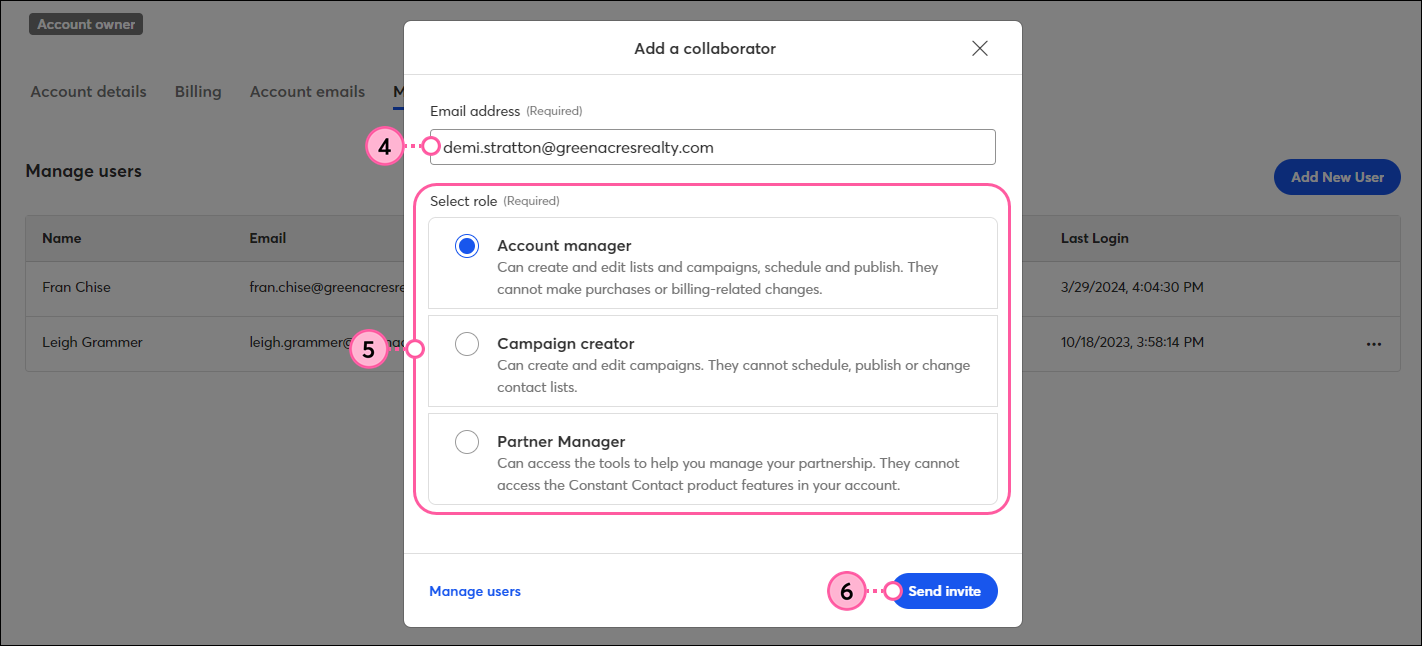Viewport: 1422px width, 646px height.
Task: Open Leigh Grammer row more options menu
Action: 1374,343
